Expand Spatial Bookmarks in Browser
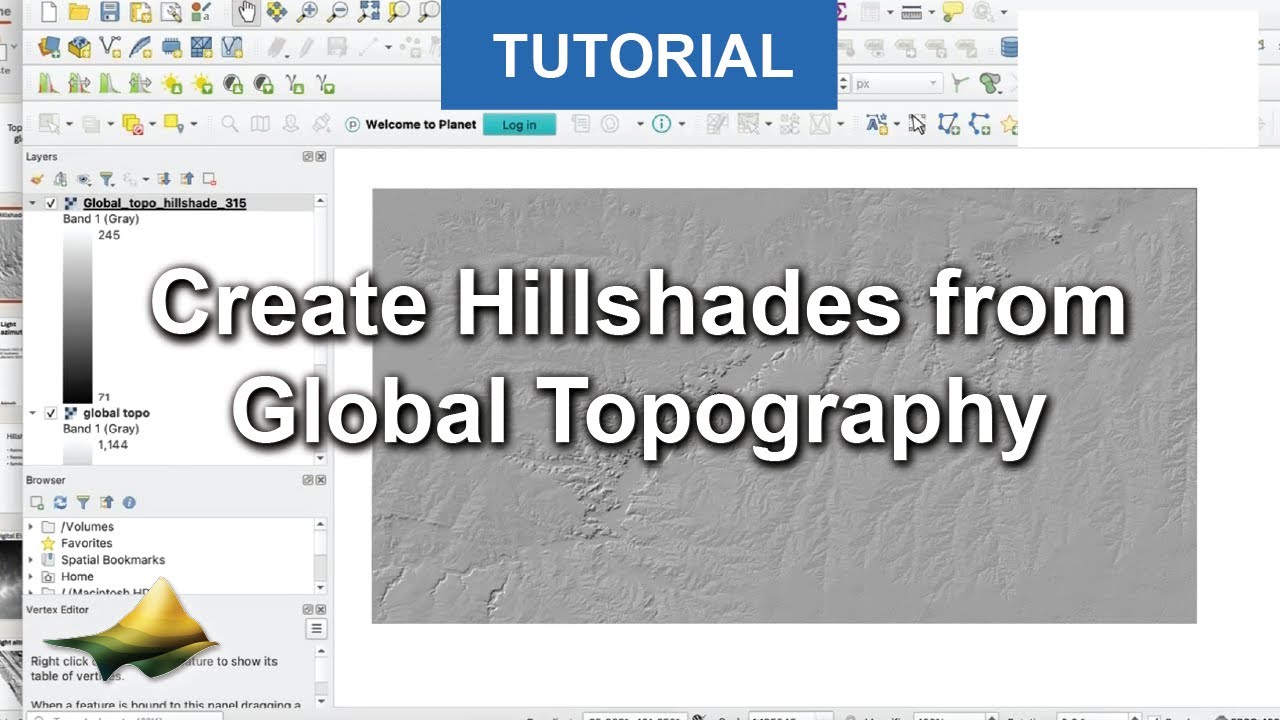1280x720 pixels. [31, 560]
